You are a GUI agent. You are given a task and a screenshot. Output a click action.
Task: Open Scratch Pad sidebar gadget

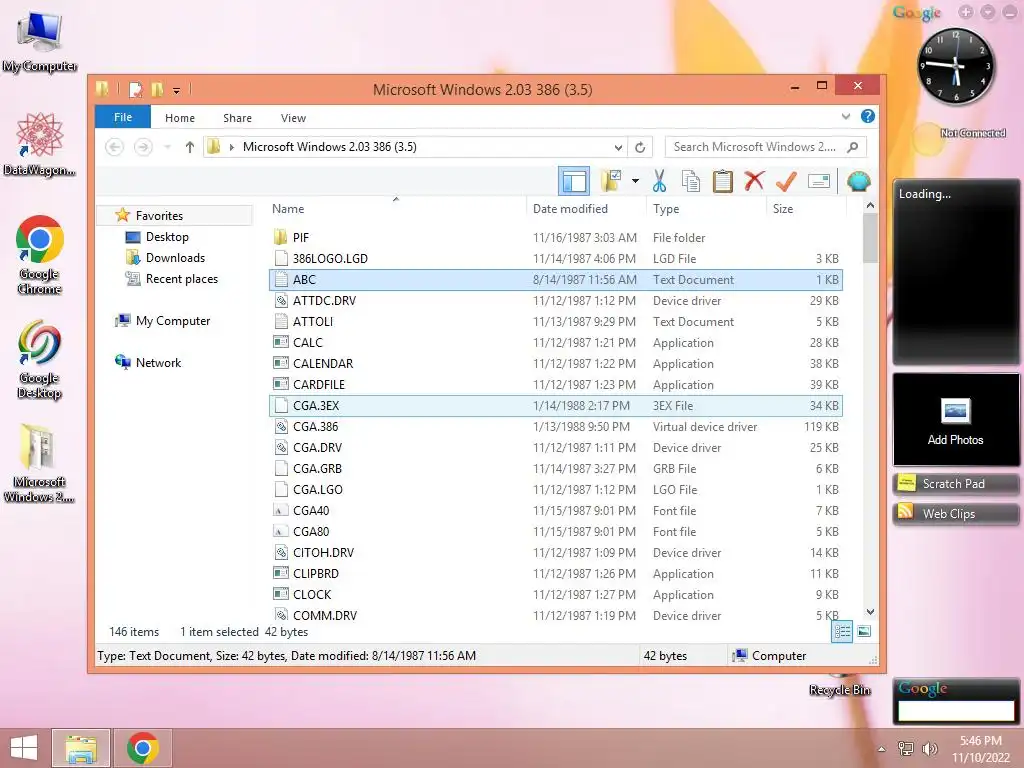[955, 483]
